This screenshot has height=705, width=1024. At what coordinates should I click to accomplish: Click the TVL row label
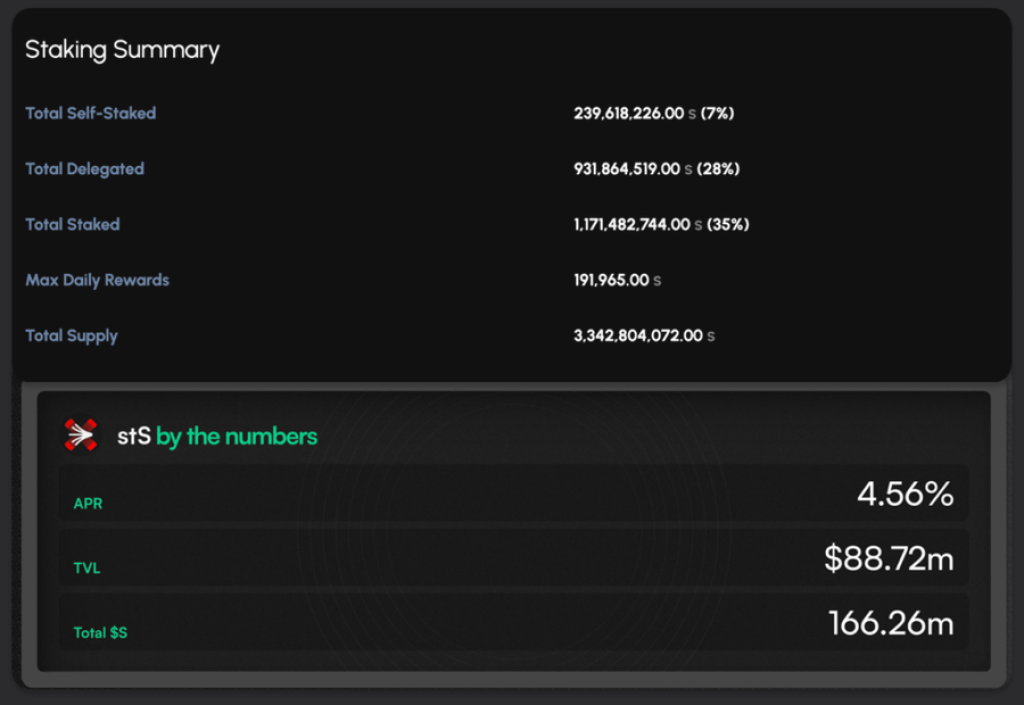(x=87, y=569)
